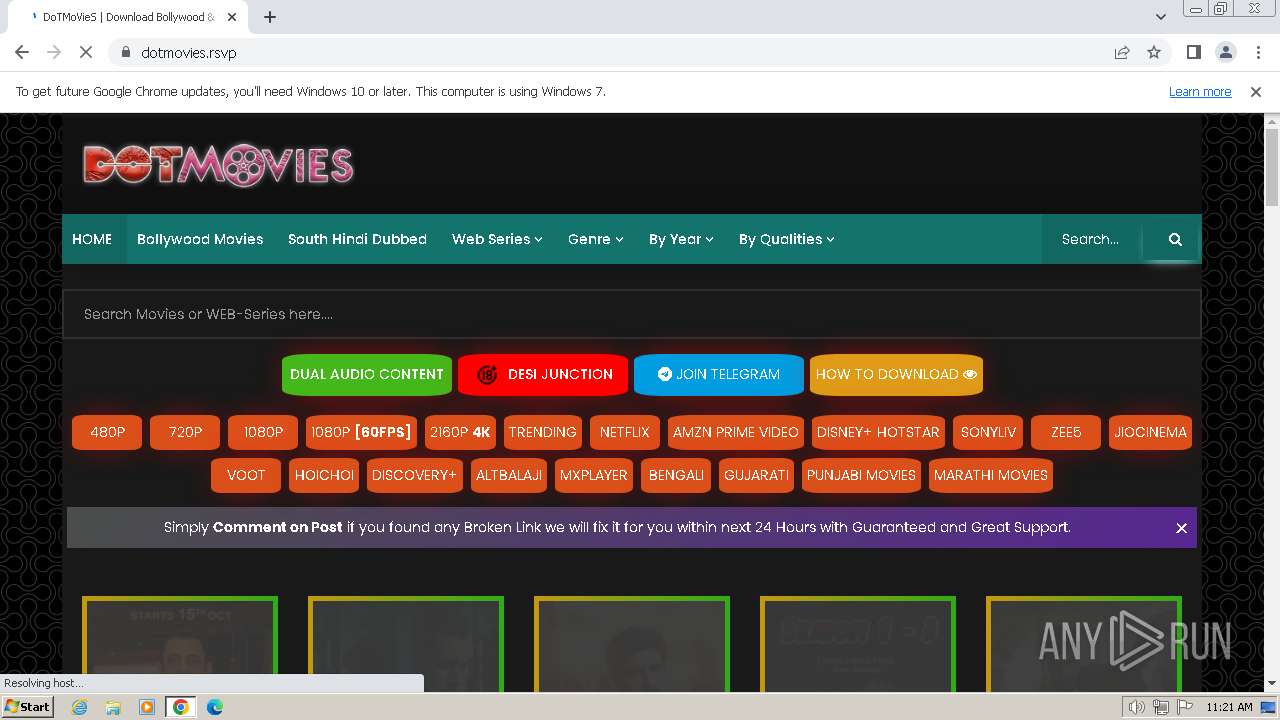Click the address bar URL dotmovies.rsvp
The width and height of the screenshot is (1280, 720).
click(x=189, y=52)
